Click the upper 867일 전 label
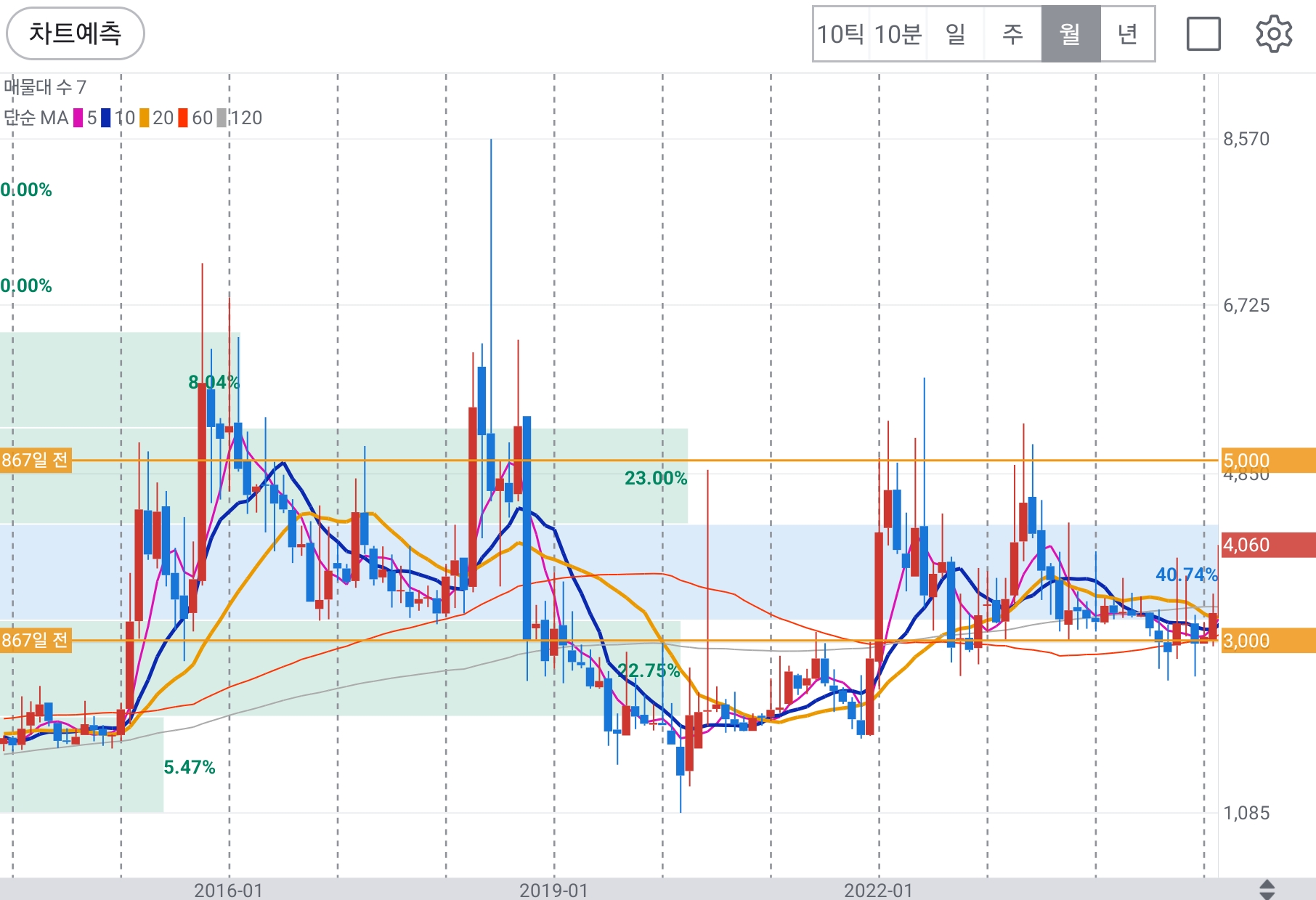The height and width of the screenshot is (900, 1316). [35, 460]
